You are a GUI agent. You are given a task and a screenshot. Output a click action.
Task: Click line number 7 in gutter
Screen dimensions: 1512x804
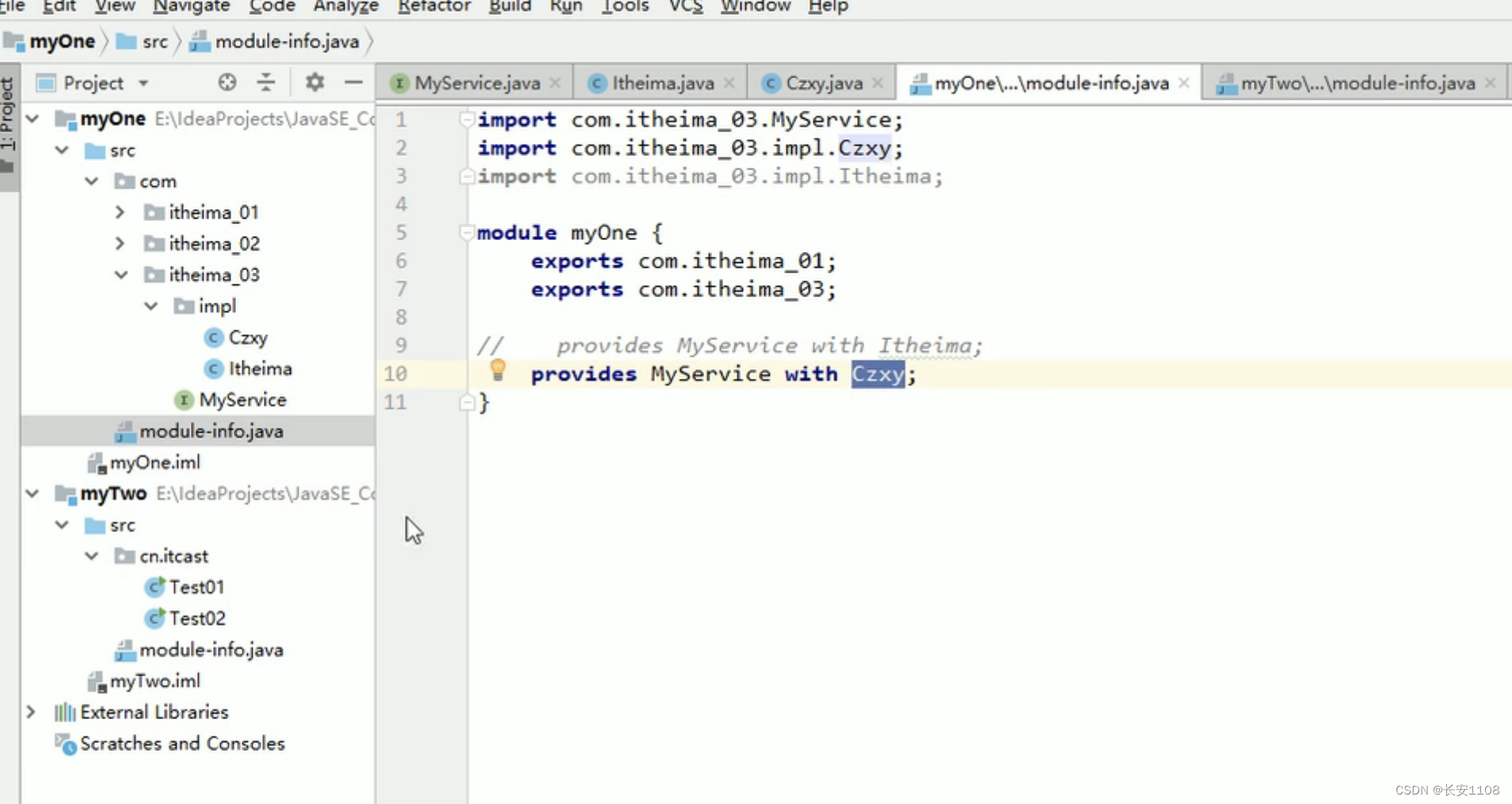(x=401, y=289)
